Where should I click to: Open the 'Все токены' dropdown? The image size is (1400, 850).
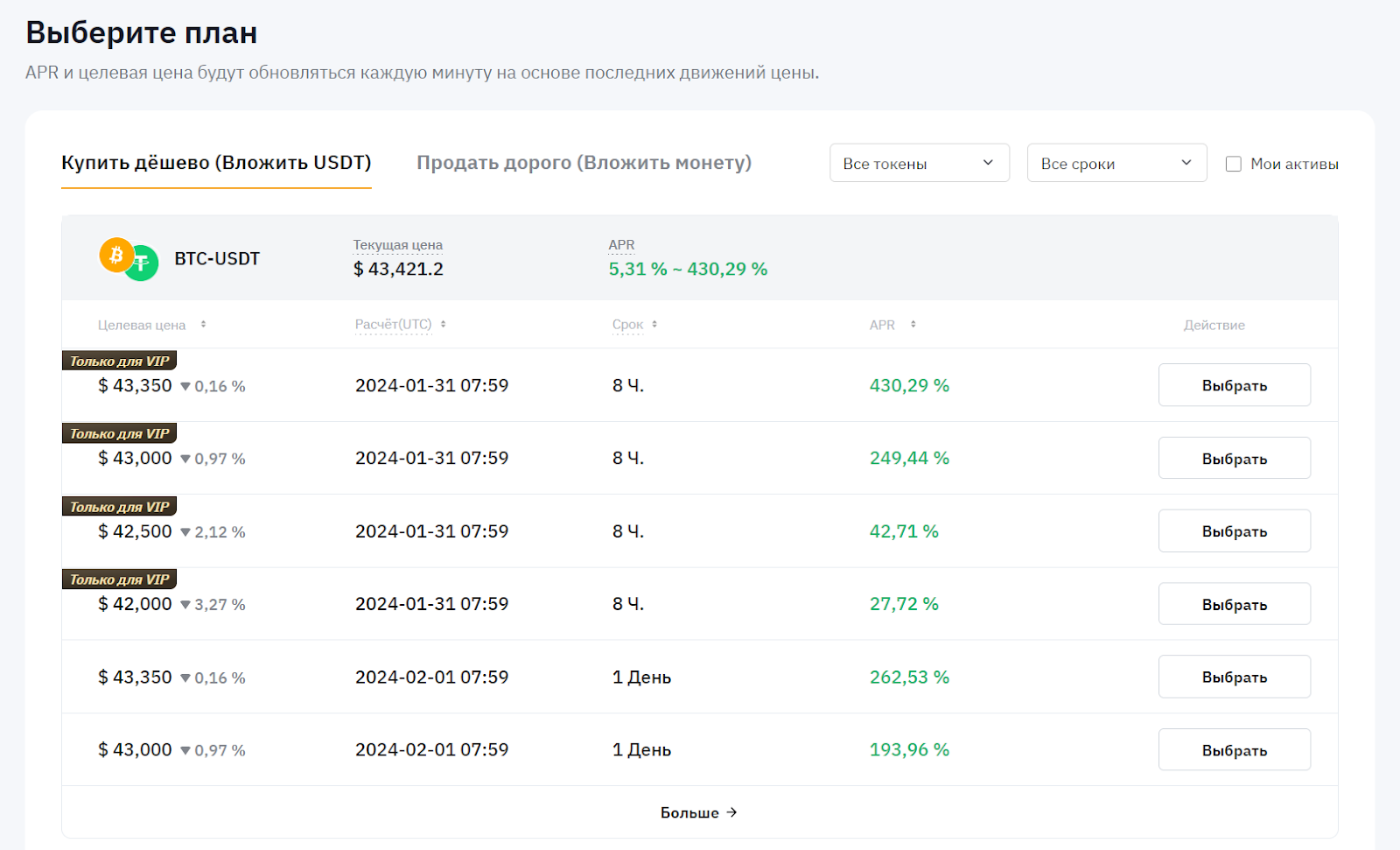tap(919, 164)
